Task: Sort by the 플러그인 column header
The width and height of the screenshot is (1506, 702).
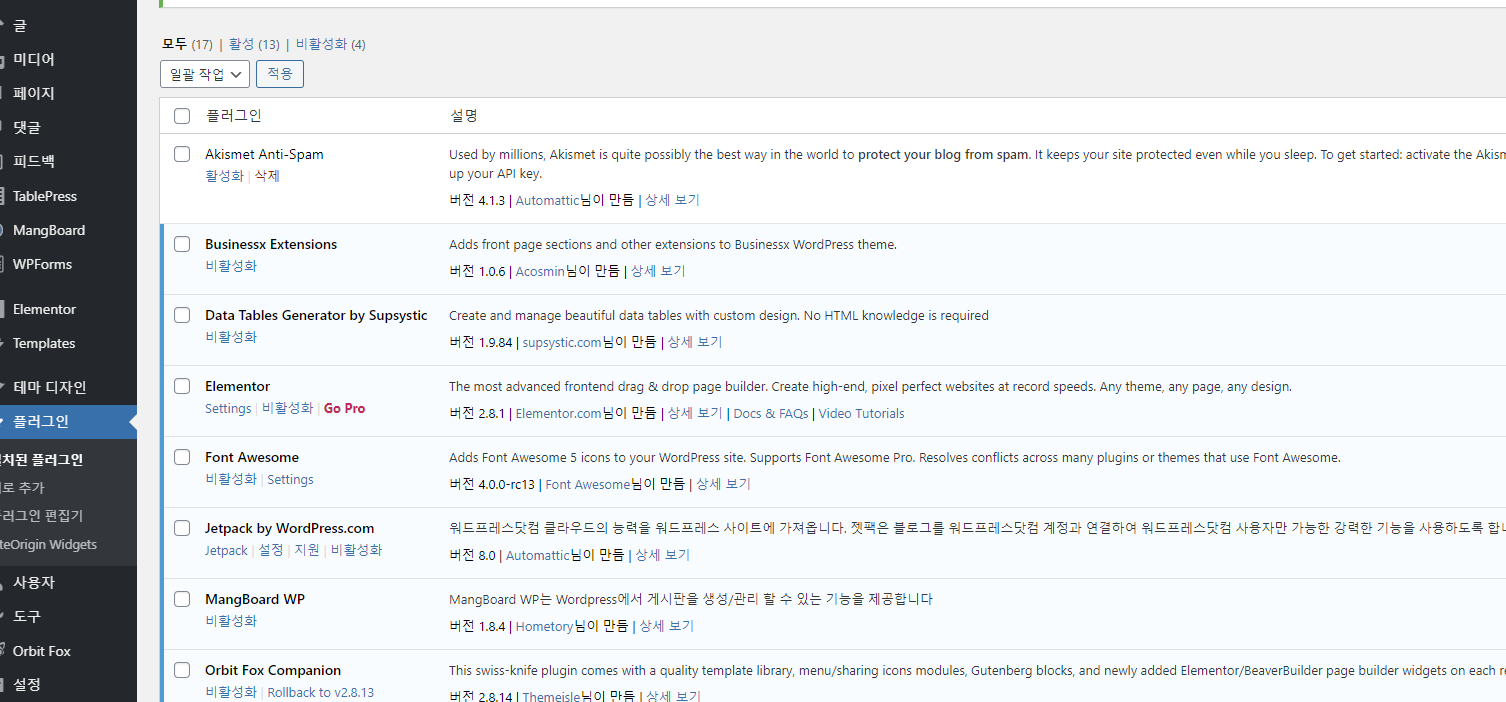Action: coord(233,116)
